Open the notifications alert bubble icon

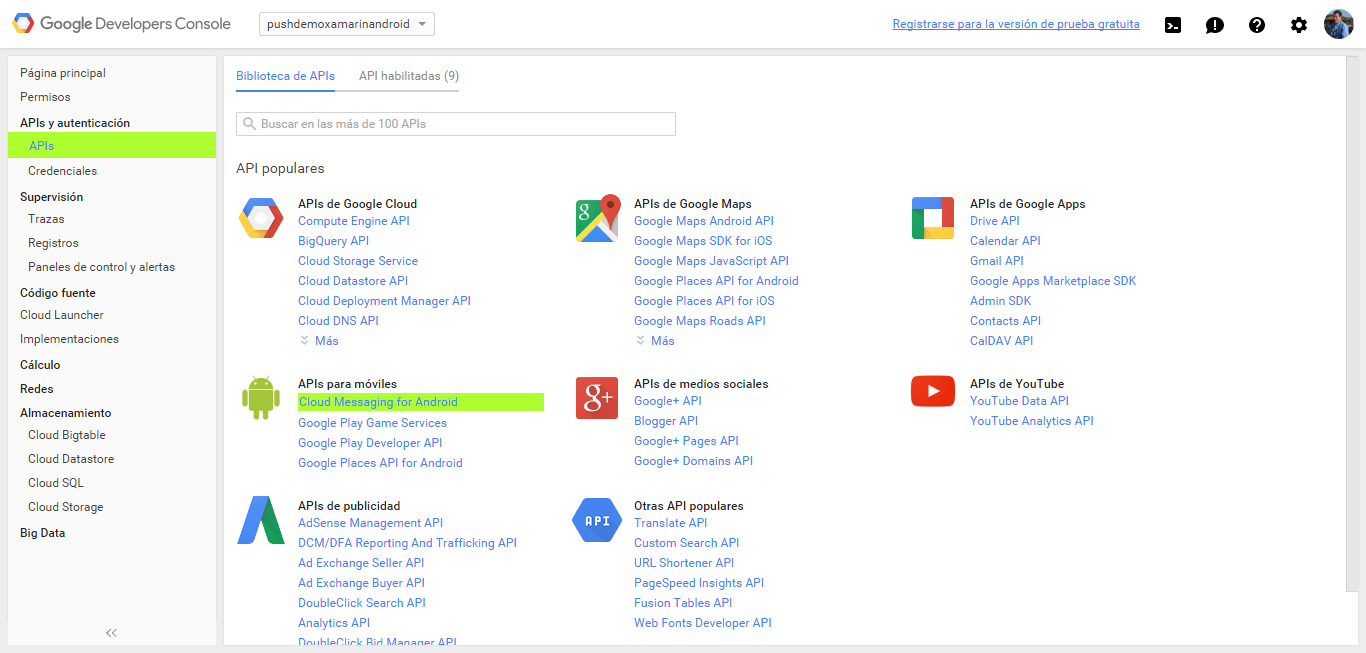pos(1215,25)
